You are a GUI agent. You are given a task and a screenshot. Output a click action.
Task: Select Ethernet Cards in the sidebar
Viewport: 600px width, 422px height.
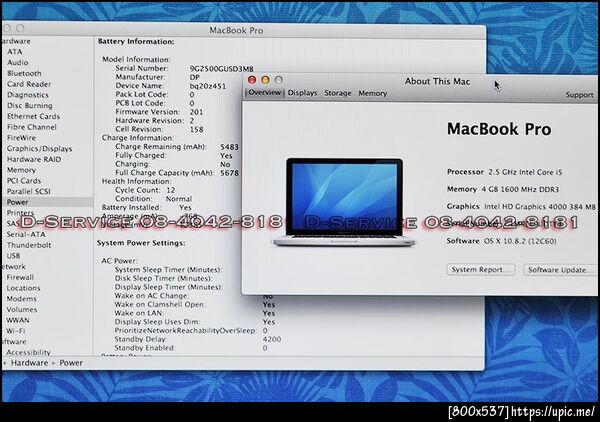(34, 116)
